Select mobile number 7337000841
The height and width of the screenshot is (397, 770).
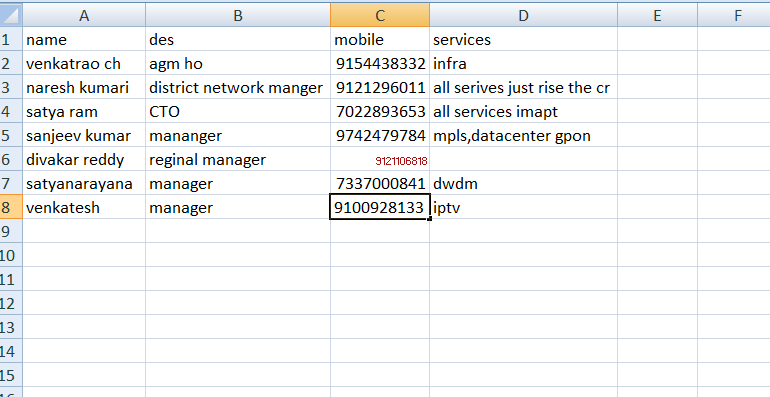point(380,183)
